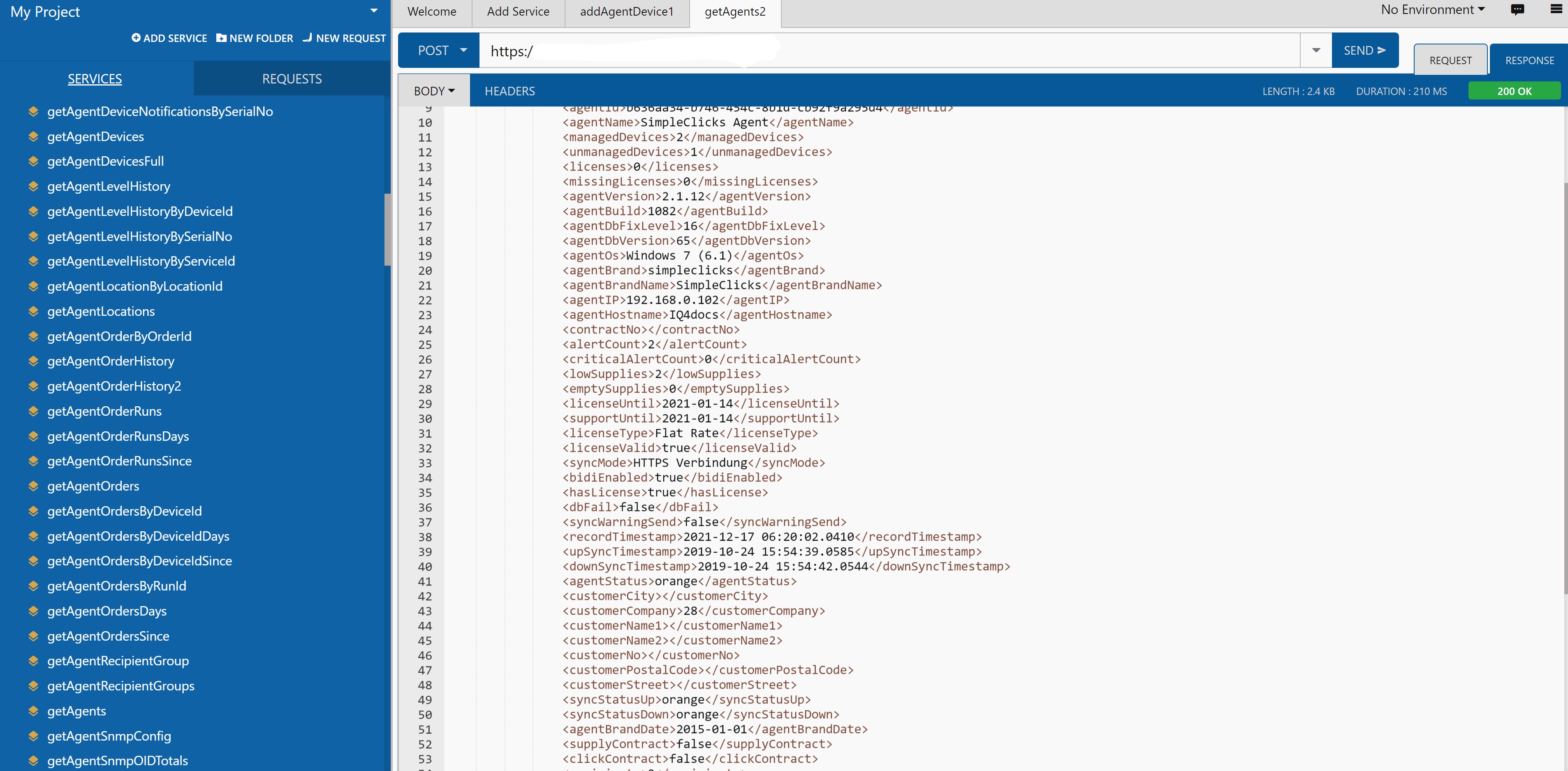The width and height of the screenshot is (1568, 771).
Task: Open the HEADERS tab
Action: 510,91
